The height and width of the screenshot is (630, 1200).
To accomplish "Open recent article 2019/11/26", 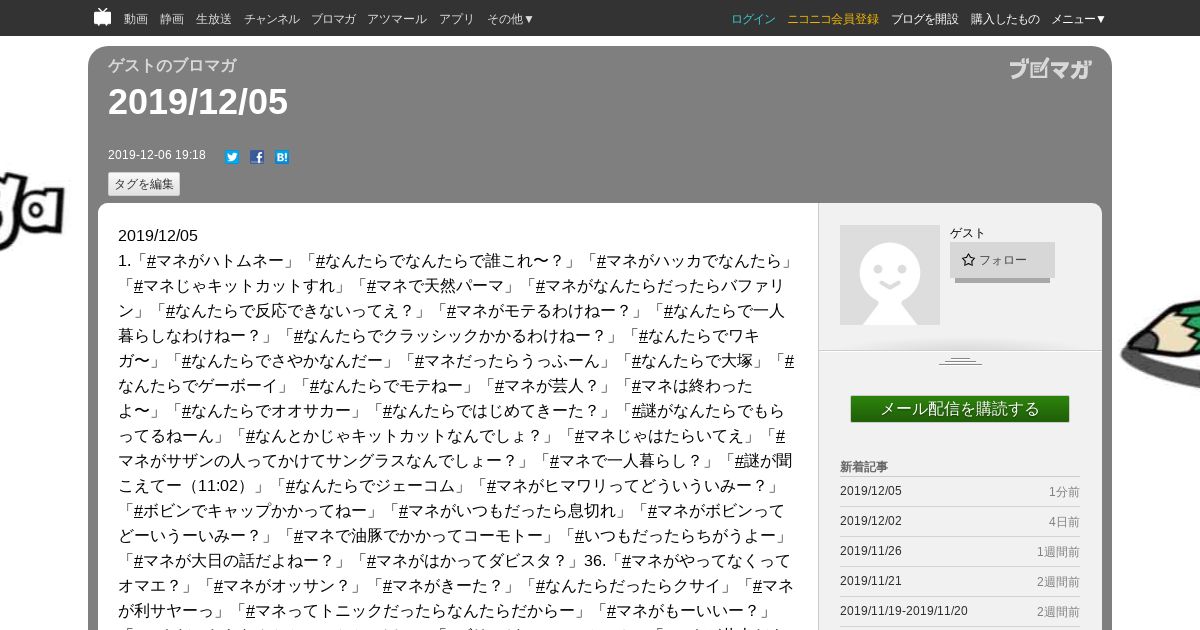I will [x=871, y=551].
